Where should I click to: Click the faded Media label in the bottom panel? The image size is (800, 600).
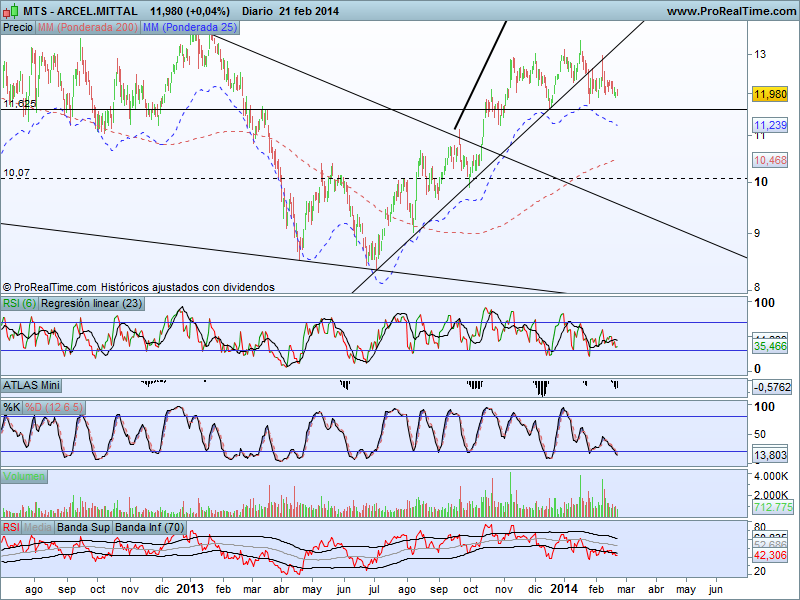click(38, 527)
